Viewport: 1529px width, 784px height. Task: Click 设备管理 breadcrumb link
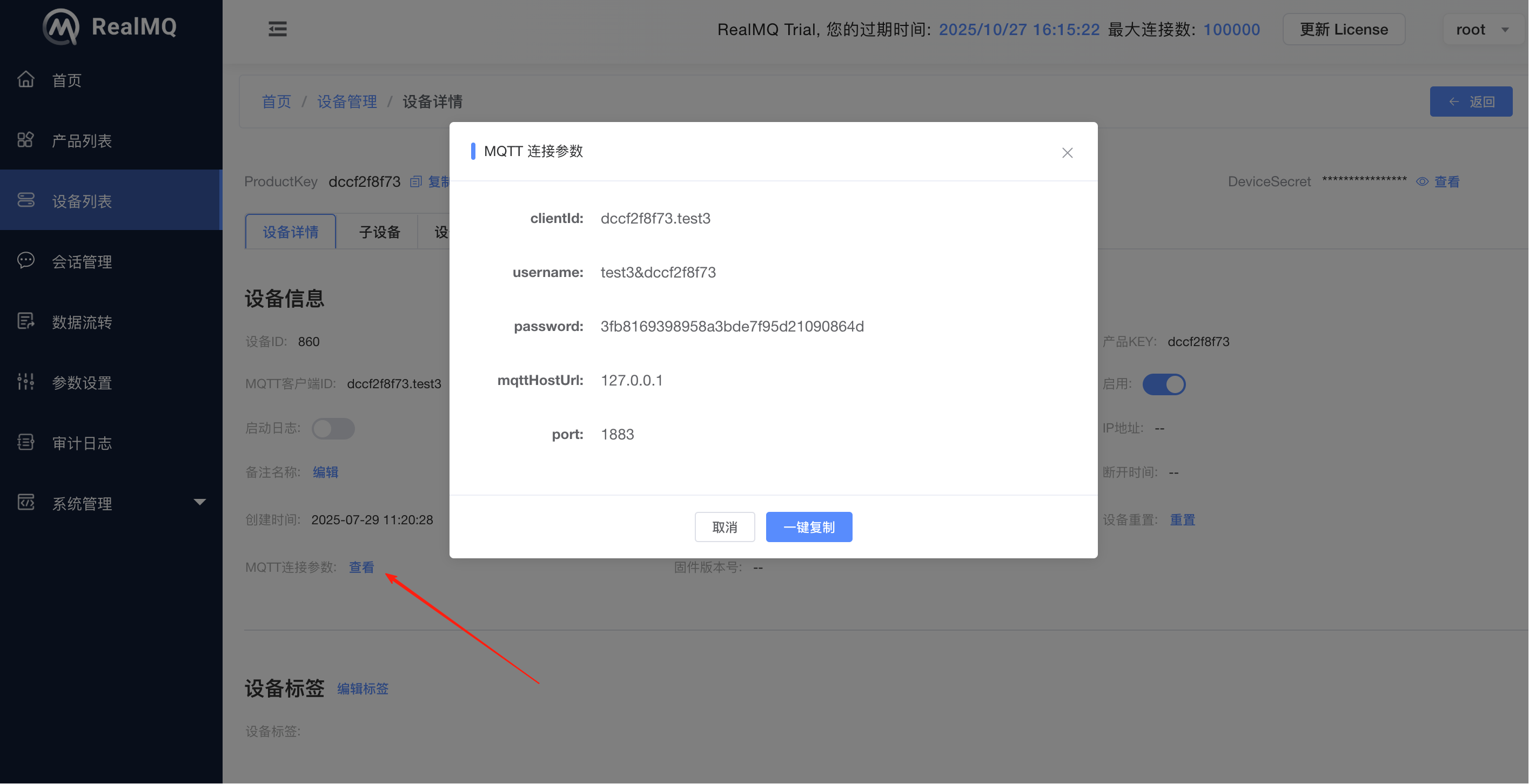coord(347,102)
